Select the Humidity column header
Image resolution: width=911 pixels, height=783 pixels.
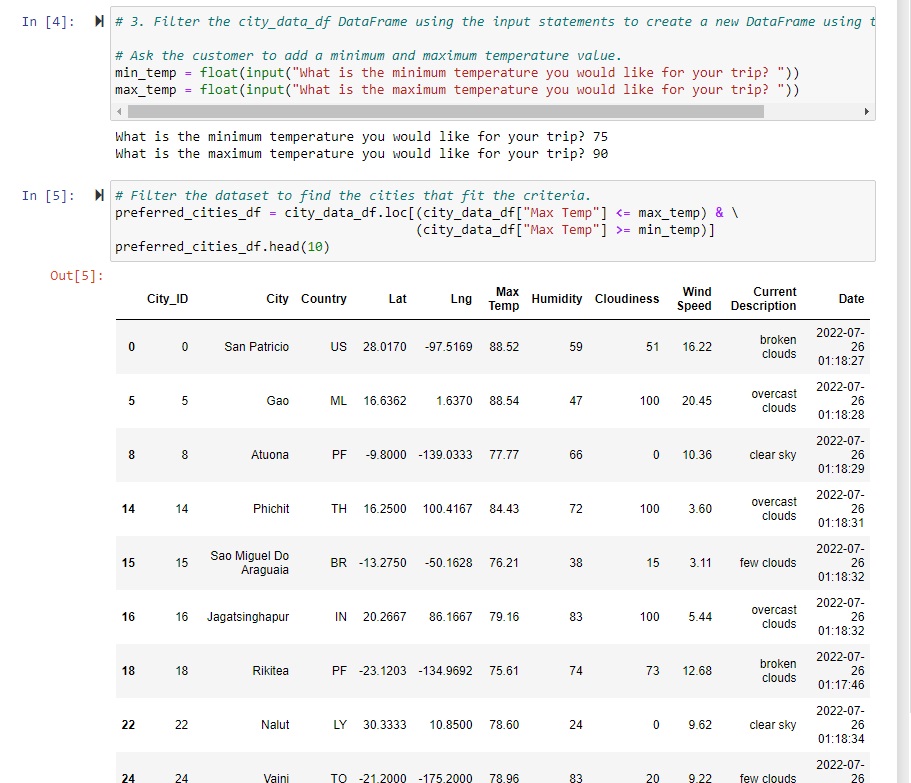[556, 299]
